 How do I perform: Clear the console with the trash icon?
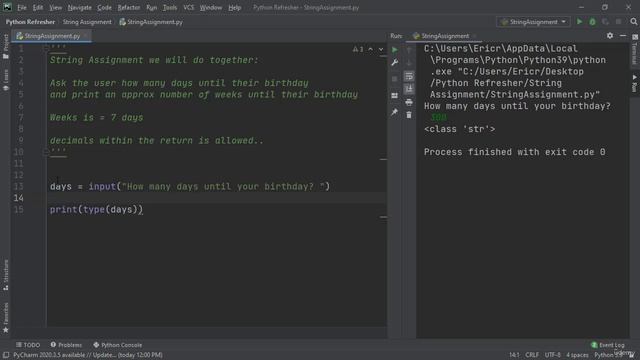pyautogui.click(x=409, y=115)
